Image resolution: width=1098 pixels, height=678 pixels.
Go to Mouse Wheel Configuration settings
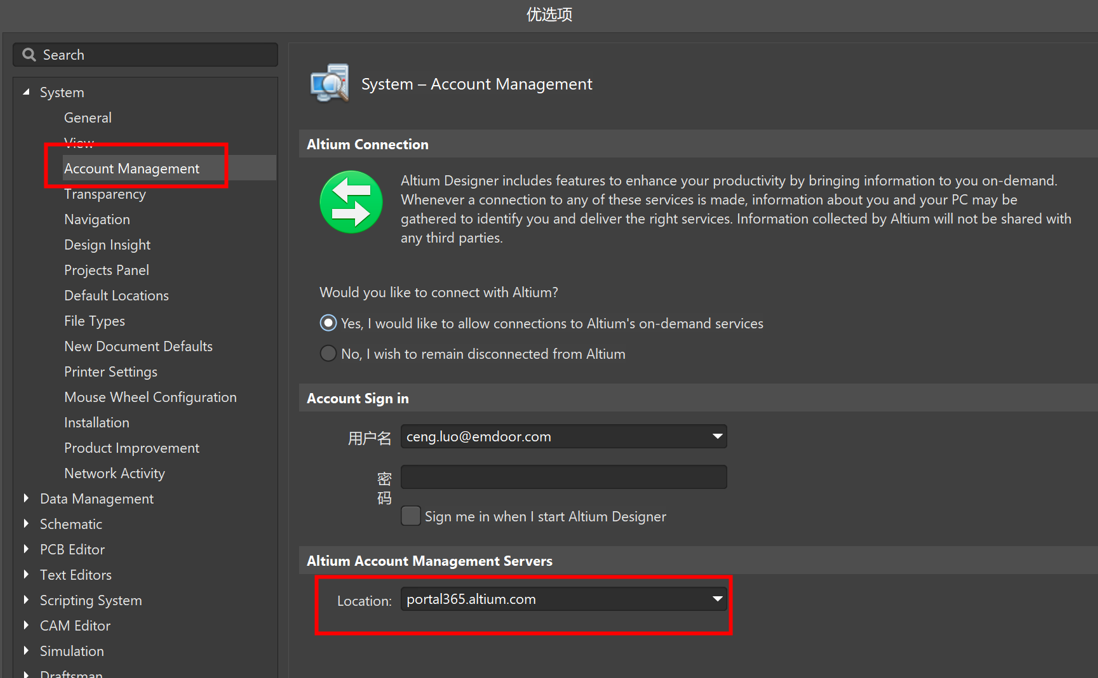pyautogui.click(x=150, y=397)
